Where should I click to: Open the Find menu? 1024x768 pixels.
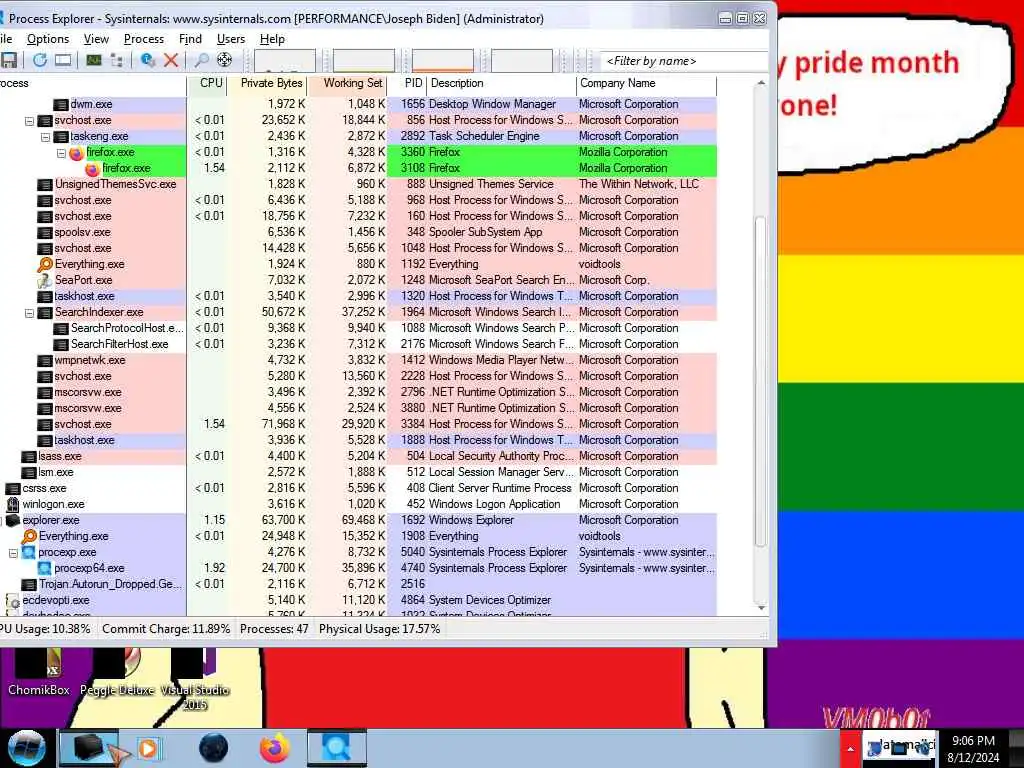click(x=190, y=39)
